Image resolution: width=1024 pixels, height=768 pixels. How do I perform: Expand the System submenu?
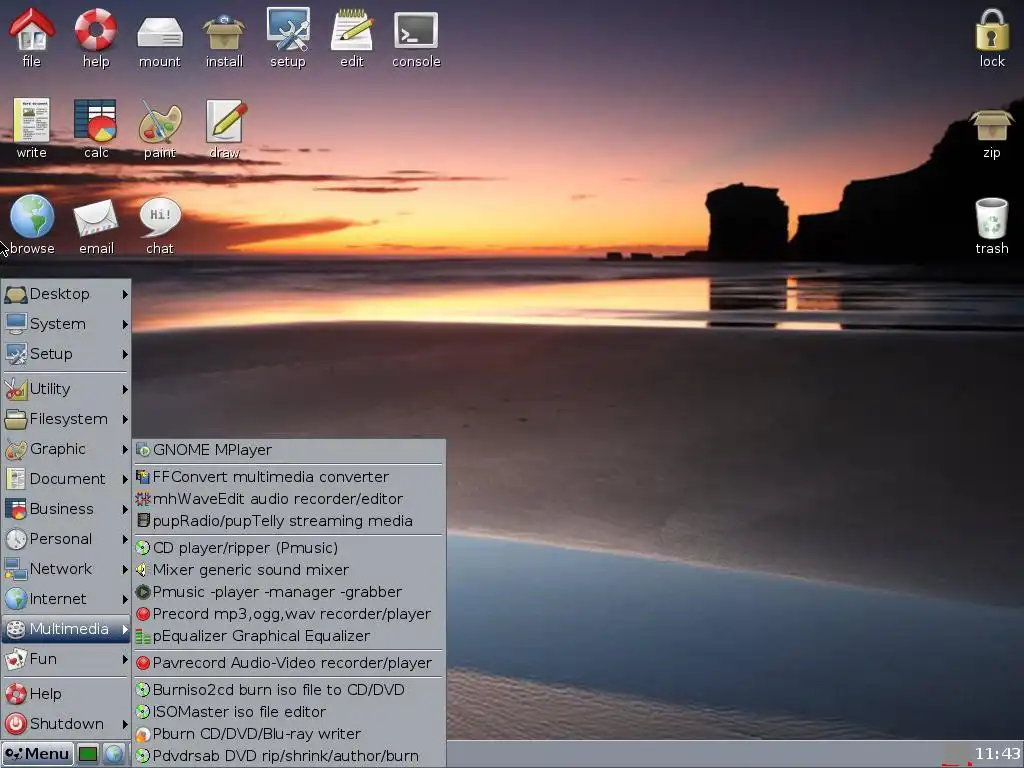tap(66, 324)
